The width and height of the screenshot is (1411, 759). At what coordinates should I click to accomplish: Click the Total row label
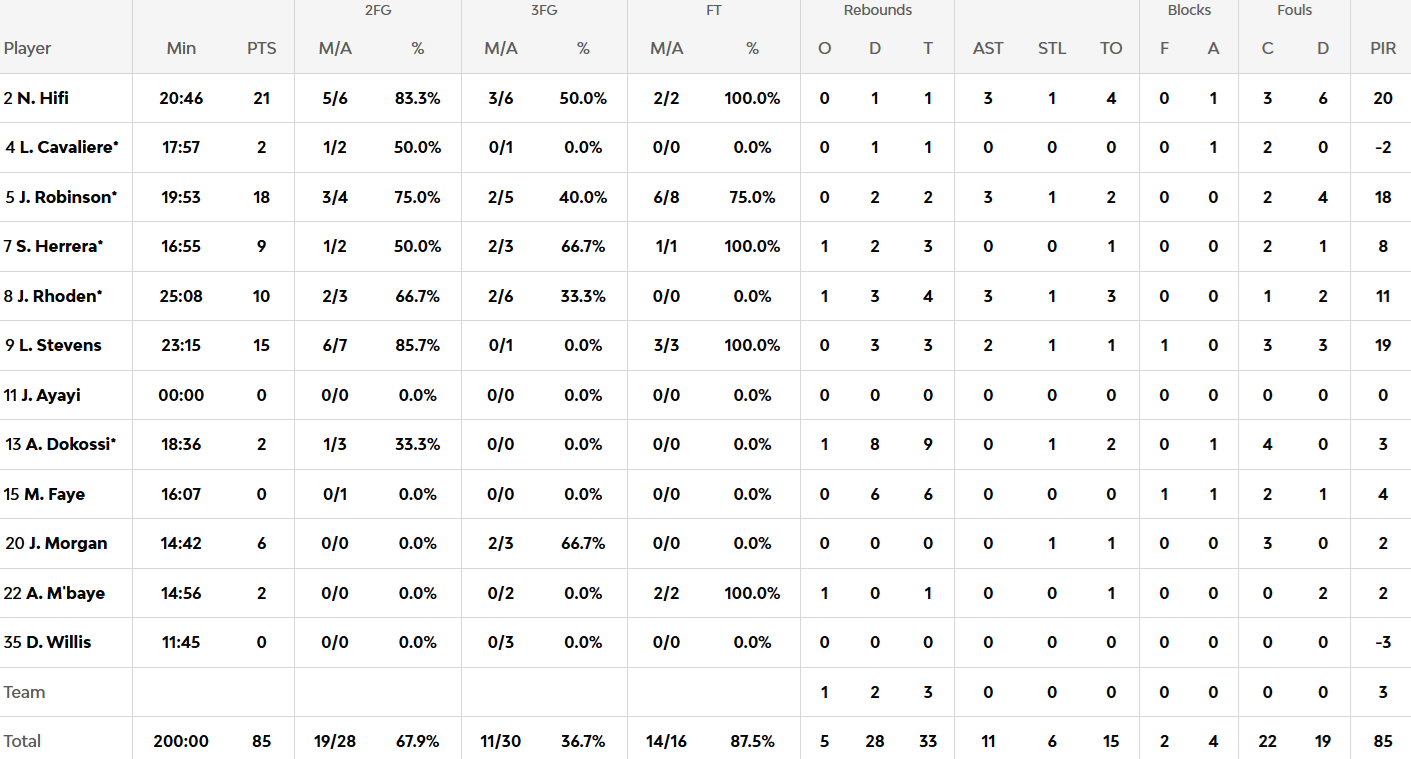[22, 741]
